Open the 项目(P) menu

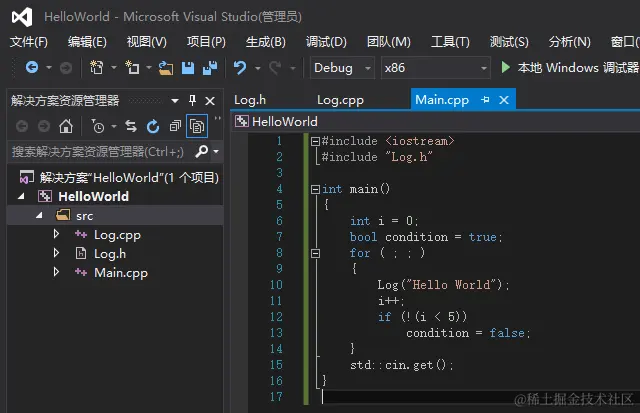coord(206,42)
